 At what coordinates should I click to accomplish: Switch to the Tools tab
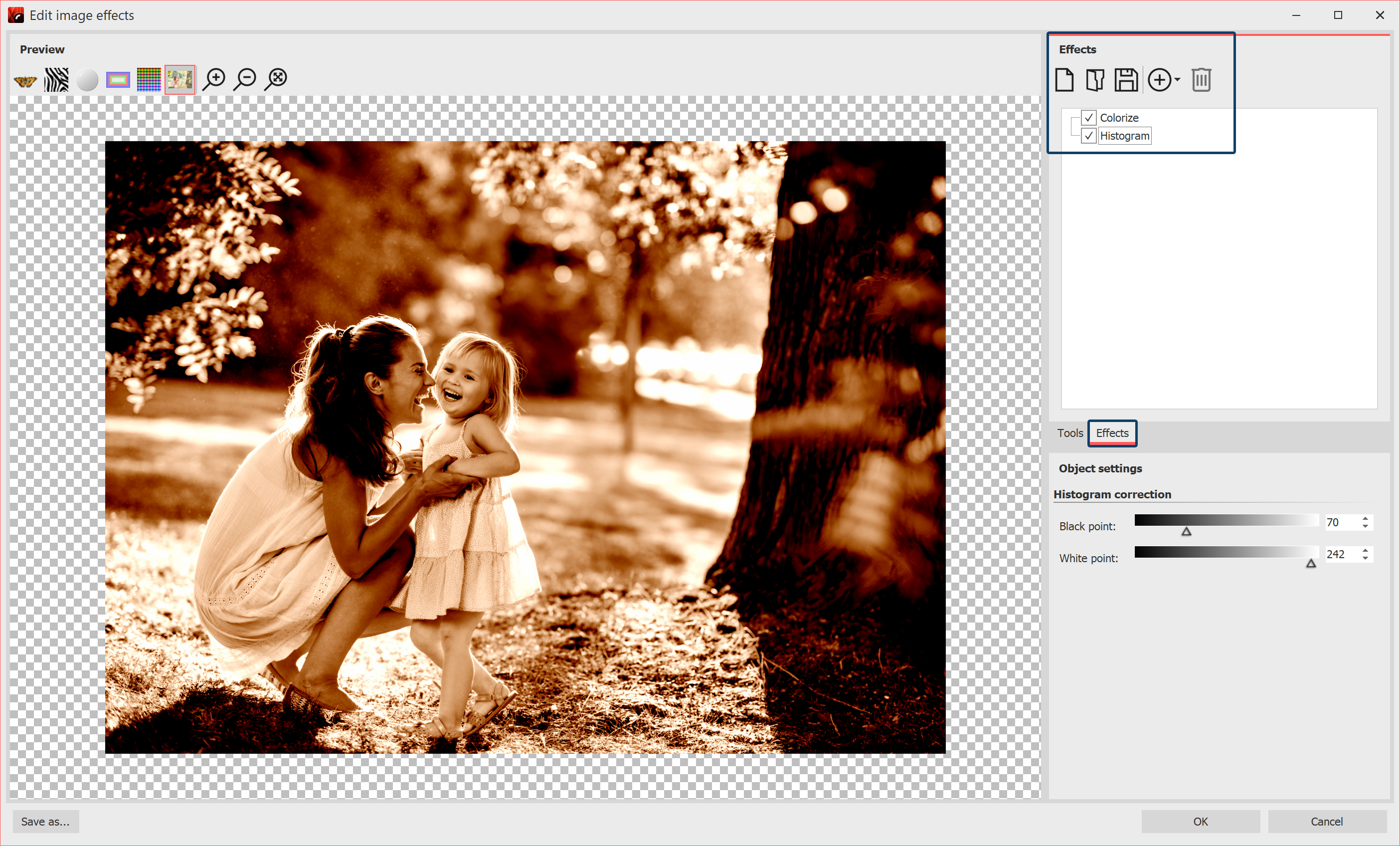1070,433
